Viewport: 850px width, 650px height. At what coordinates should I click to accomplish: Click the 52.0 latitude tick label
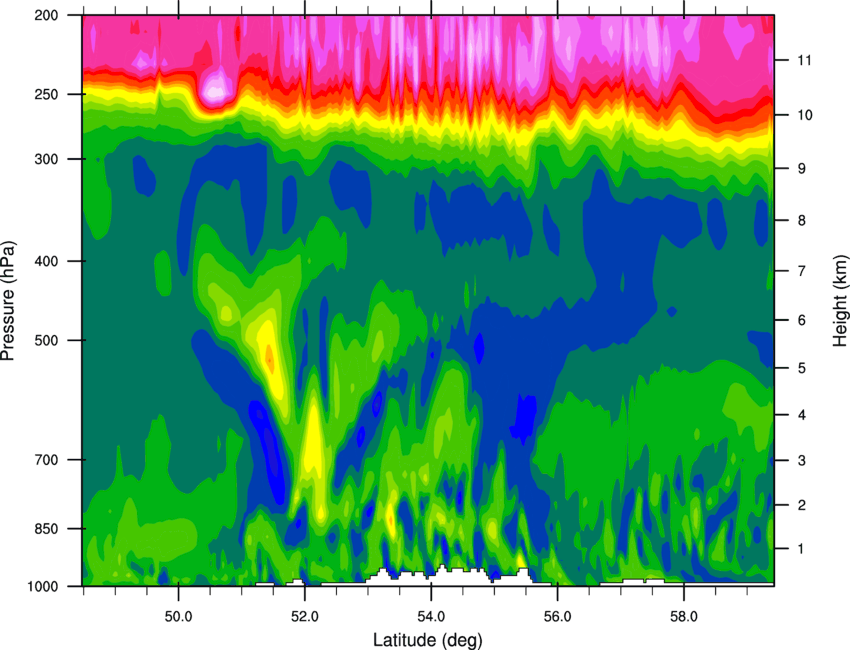(305, 616)
